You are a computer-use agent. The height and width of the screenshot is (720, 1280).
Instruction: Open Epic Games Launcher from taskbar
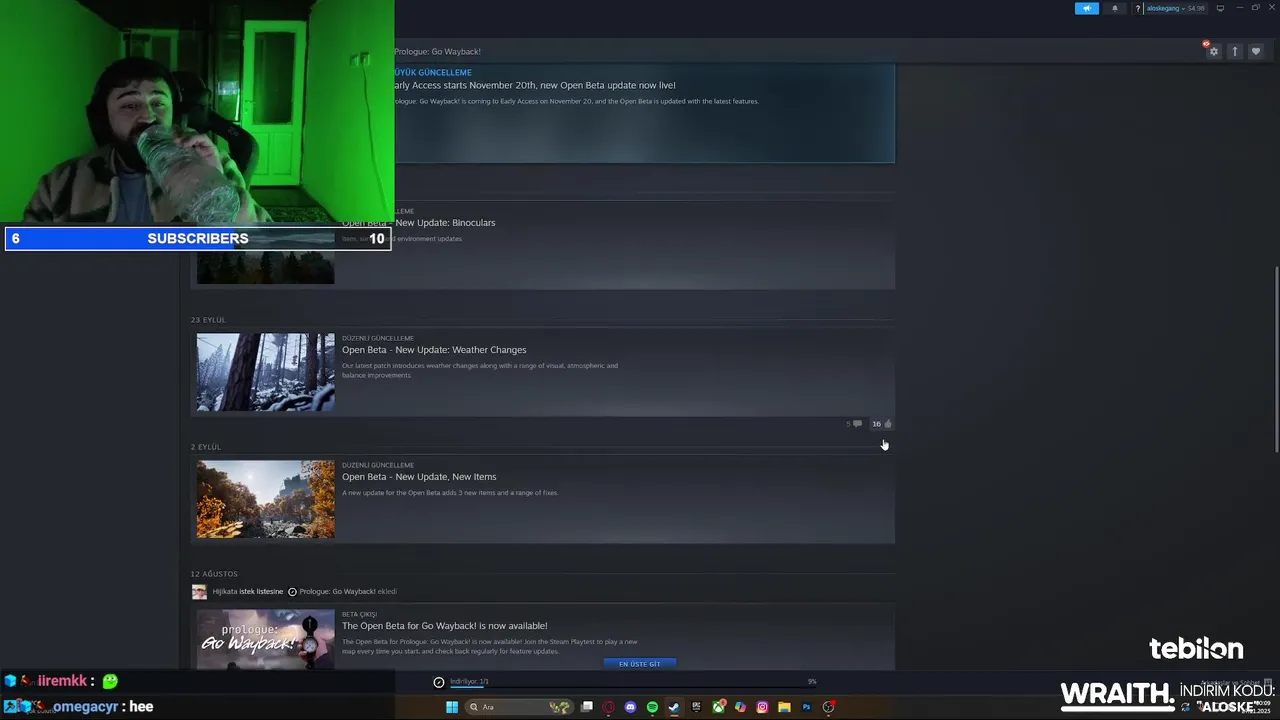pos(696,707)
